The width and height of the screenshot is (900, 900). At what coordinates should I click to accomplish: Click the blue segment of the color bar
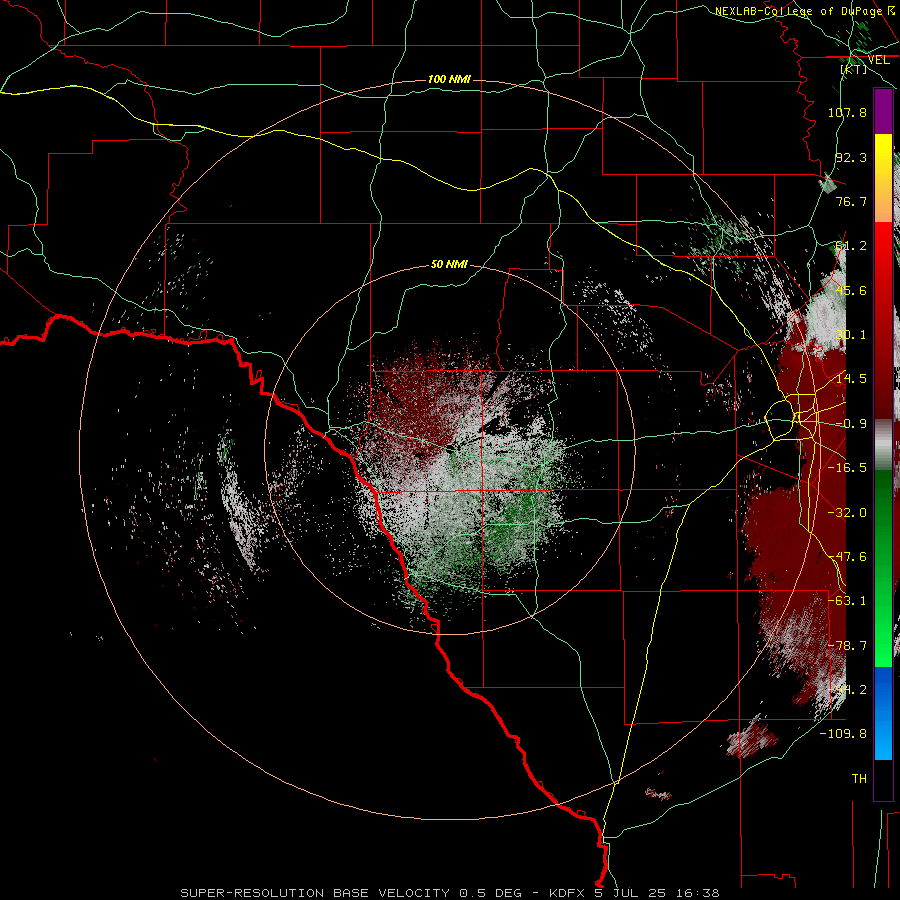883,713
